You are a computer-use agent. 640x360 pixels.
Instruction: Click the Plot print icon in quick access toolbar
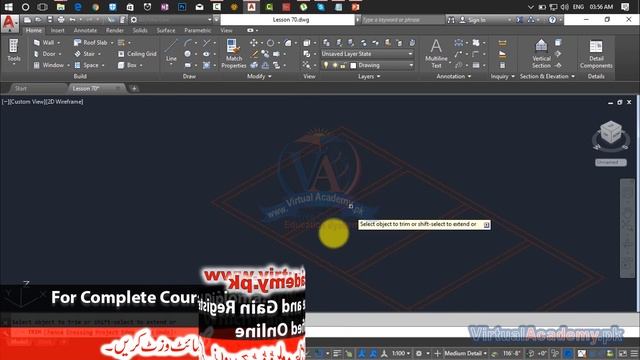[x=61, y=20]
